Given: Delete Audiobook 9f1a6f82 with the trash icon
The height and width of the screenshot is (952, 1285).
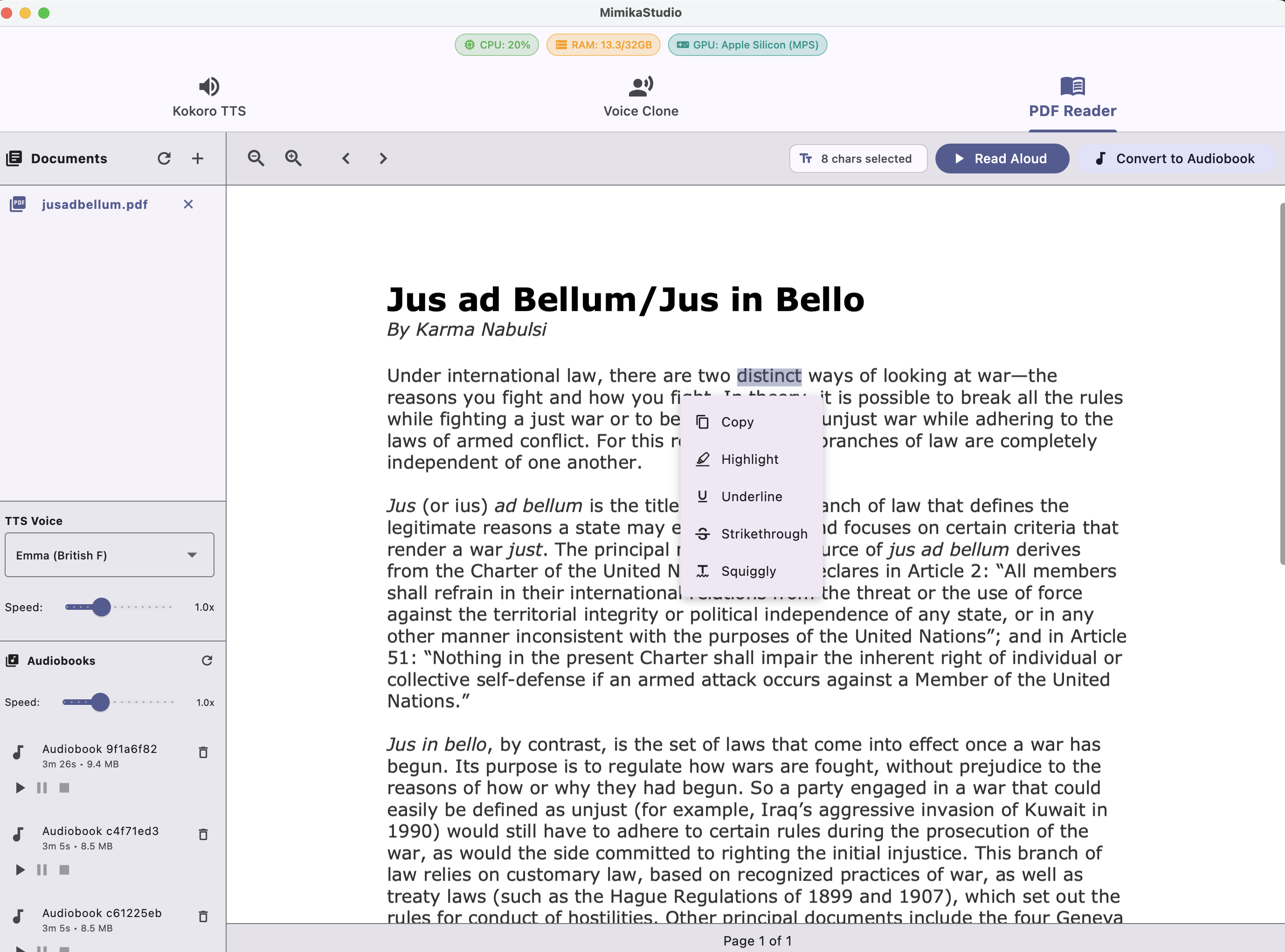Looking at the screenshot, I should tap(203, 752).
